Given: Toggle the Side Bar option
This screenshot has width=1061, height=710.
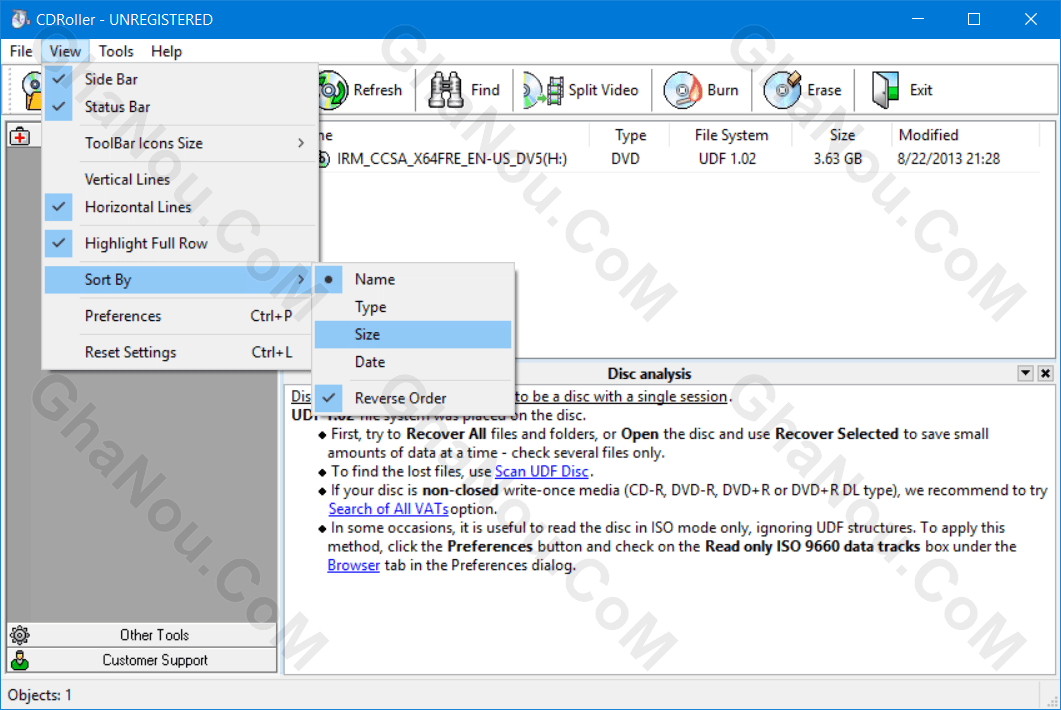Looking at the screenshot, I should (181, 79).
